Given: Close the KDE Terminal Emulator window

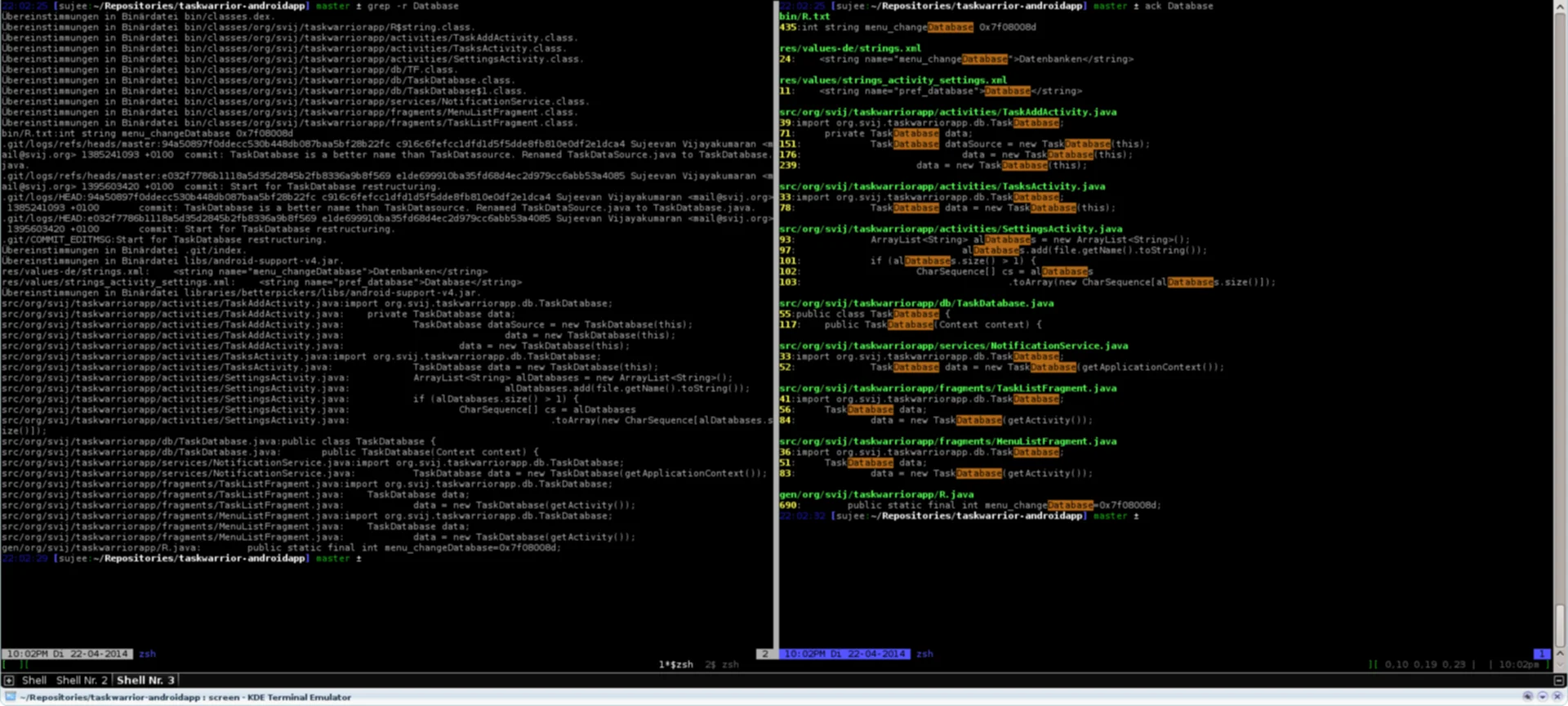Looking at the screenshot, I should pos(1557,697).
